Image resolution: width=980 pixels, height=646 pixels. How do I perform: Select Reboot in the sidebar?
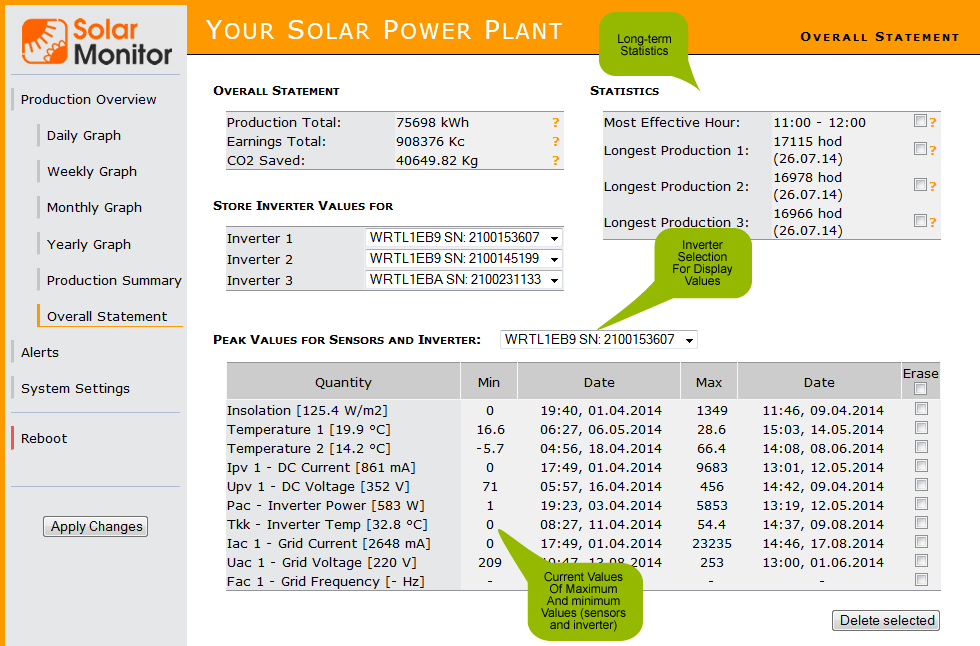(x=44, y=439)
